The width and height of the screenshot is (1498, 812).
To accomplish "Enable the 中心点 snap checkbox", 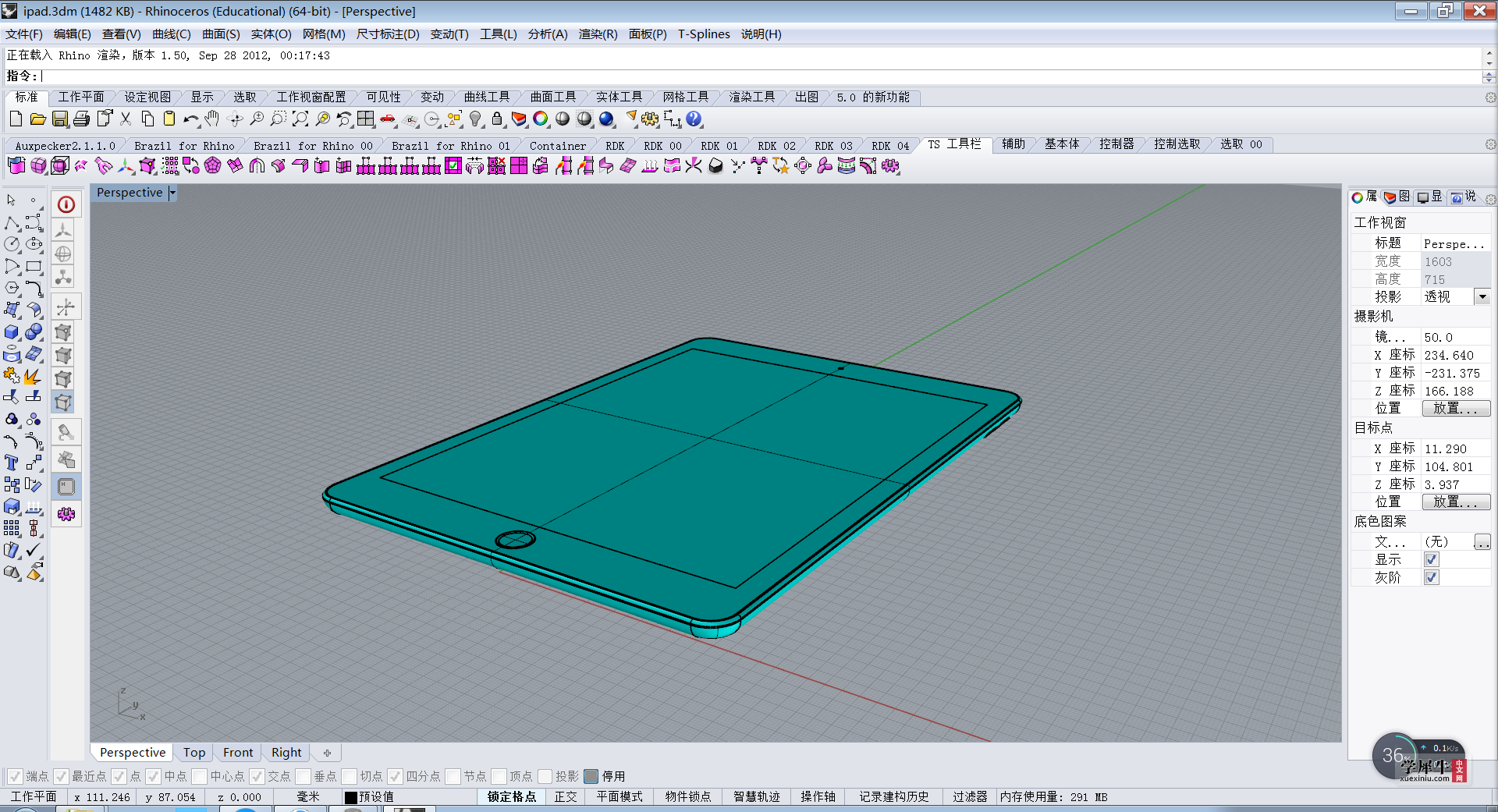I will 199,776.
